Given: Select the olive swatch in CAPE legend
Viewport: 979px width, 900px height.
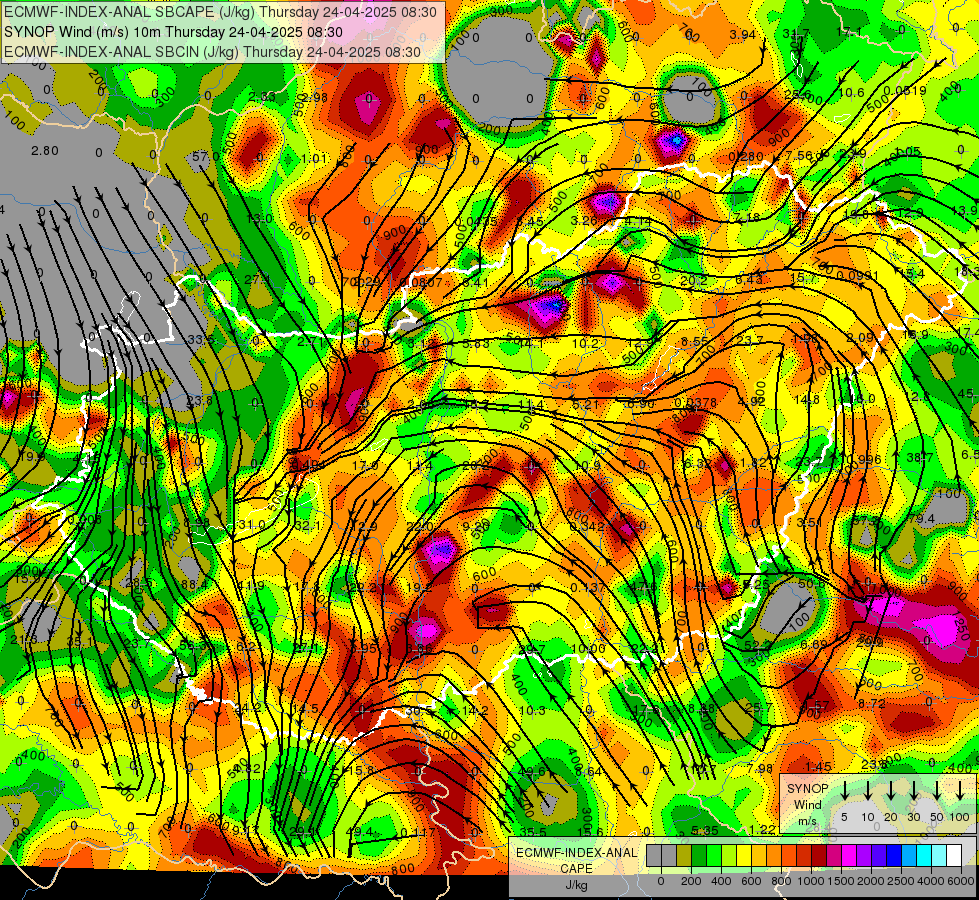Looking at the screenshot, I should pos(684,856).
